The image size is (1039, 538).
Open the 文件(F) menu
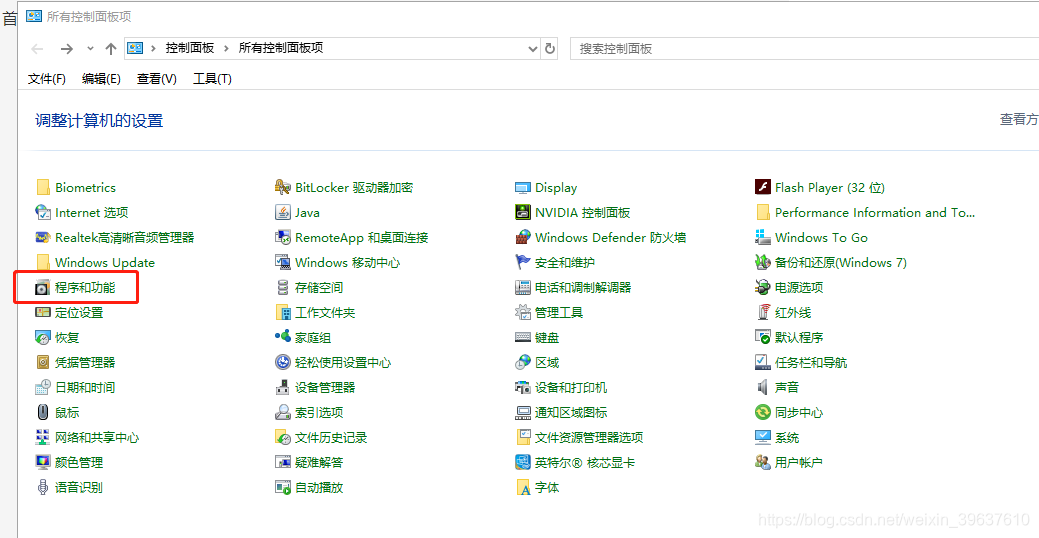tap(47, 79)
